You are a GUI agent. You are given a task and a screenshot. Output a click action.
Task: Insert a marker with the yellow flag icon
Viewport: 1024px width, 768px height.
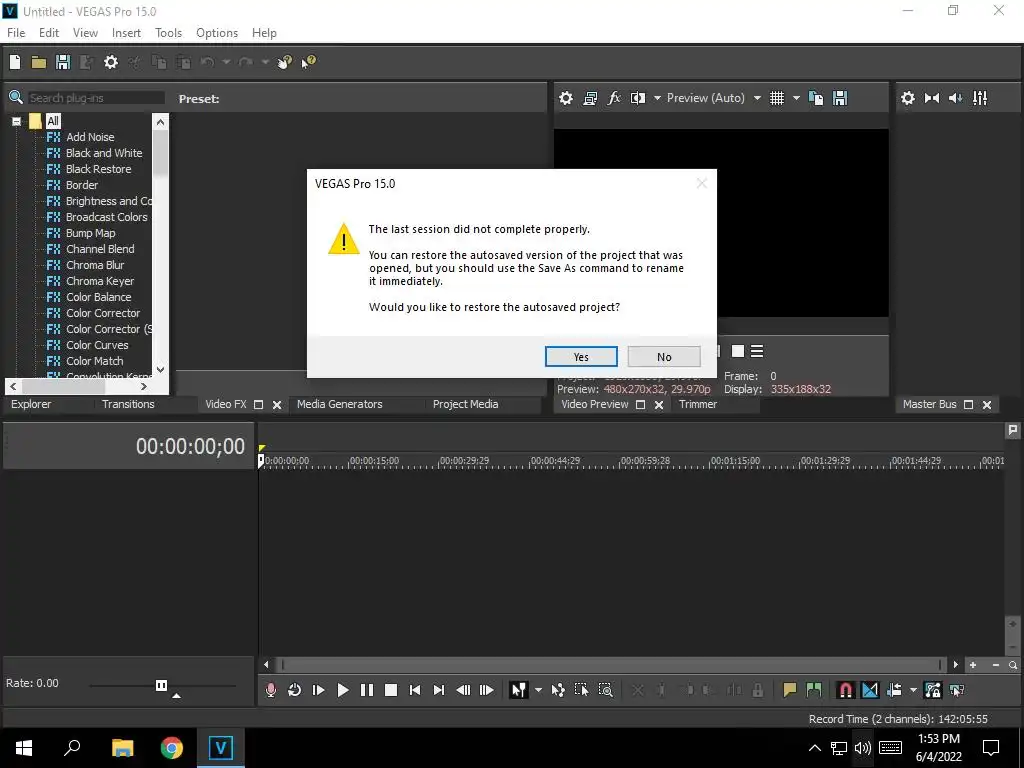pyautogui.click(x=790, y=690)
